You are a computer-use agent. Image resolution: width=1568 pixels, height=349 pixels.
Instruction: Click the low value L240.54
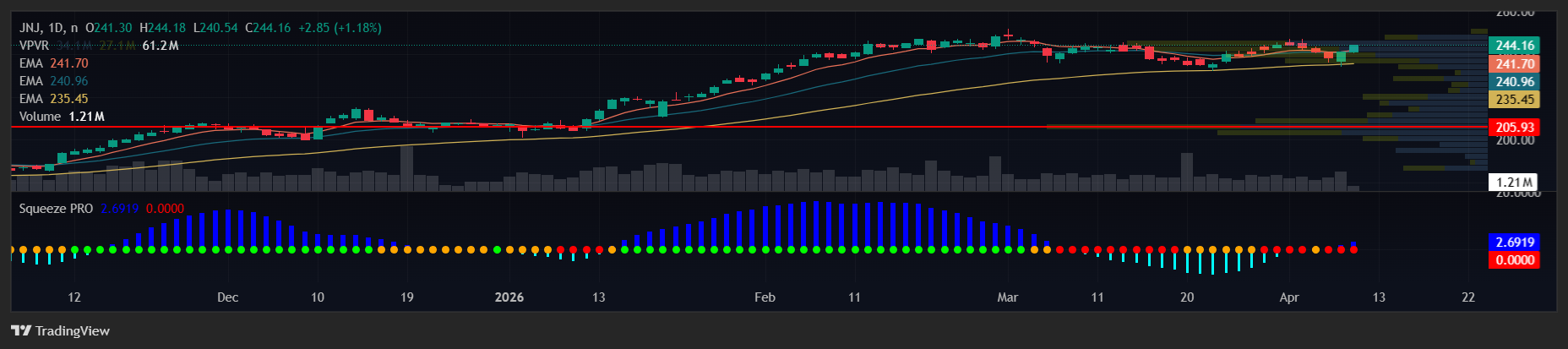(x=215, y=28)
